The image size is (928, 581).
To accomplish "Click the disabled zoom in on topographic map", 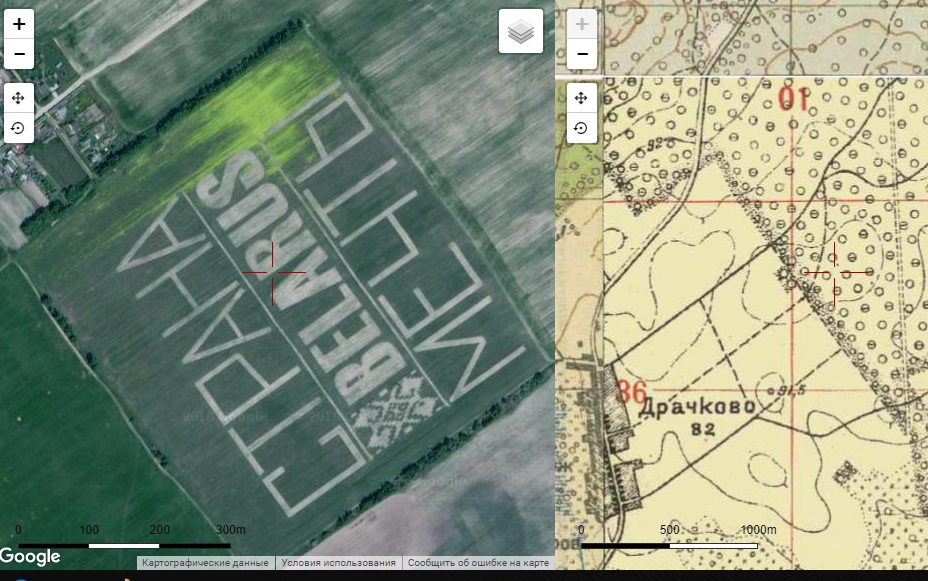I will point(582,24).
